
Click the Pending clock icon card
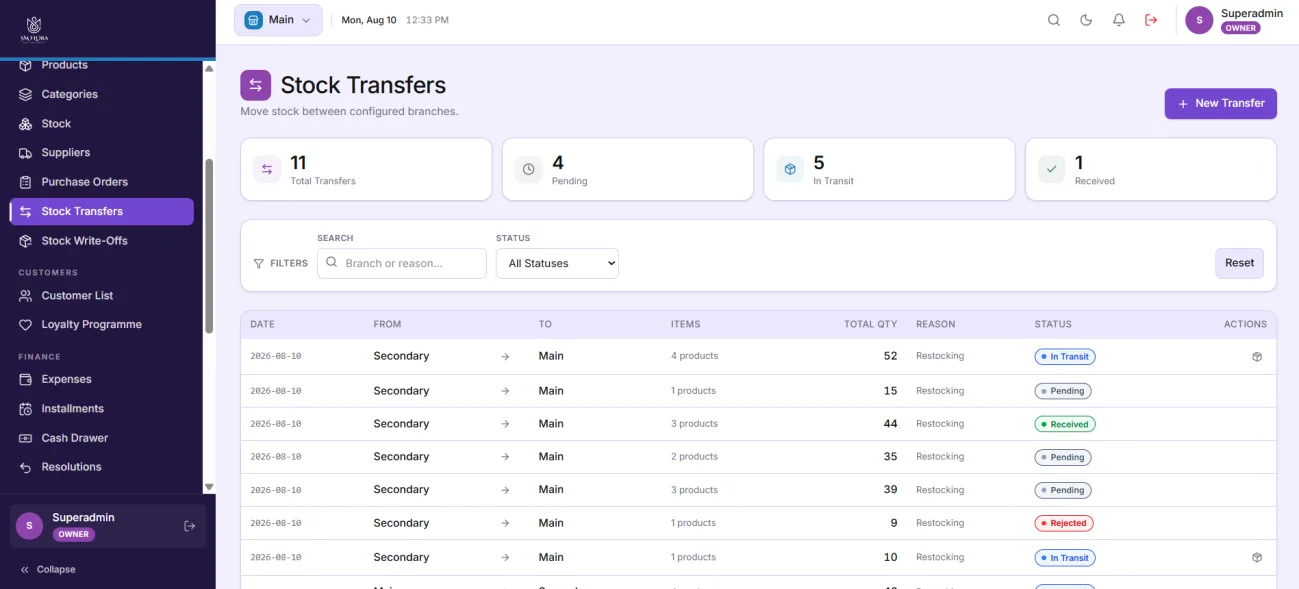(x=529, y=170)
